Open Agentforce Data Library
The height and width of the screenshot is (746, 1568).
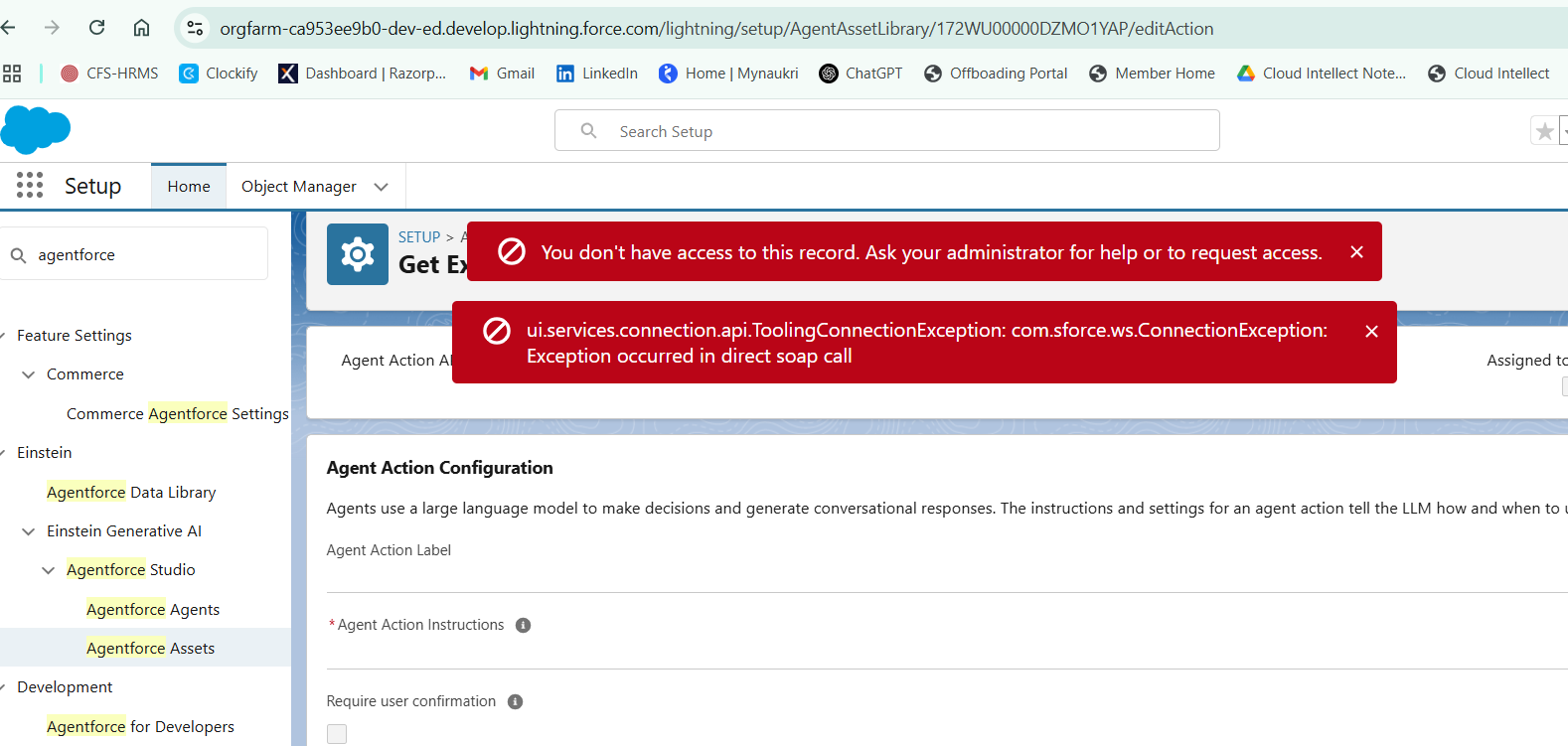tap(131, 492)
